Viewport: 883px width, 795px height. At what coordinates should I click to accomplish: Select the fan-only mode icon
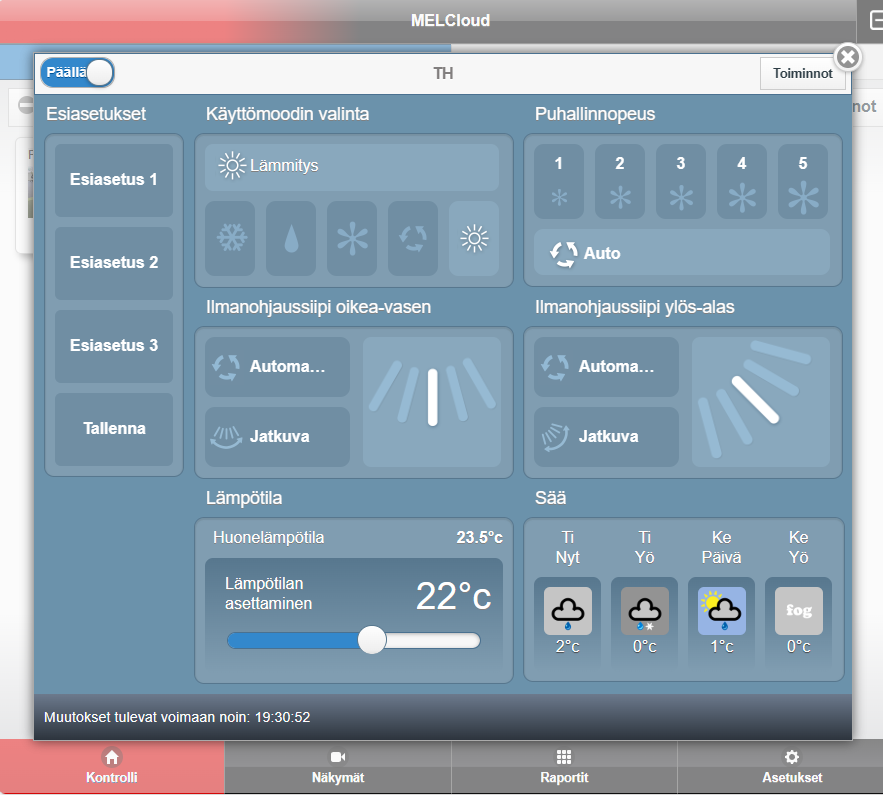coord(352,239)
